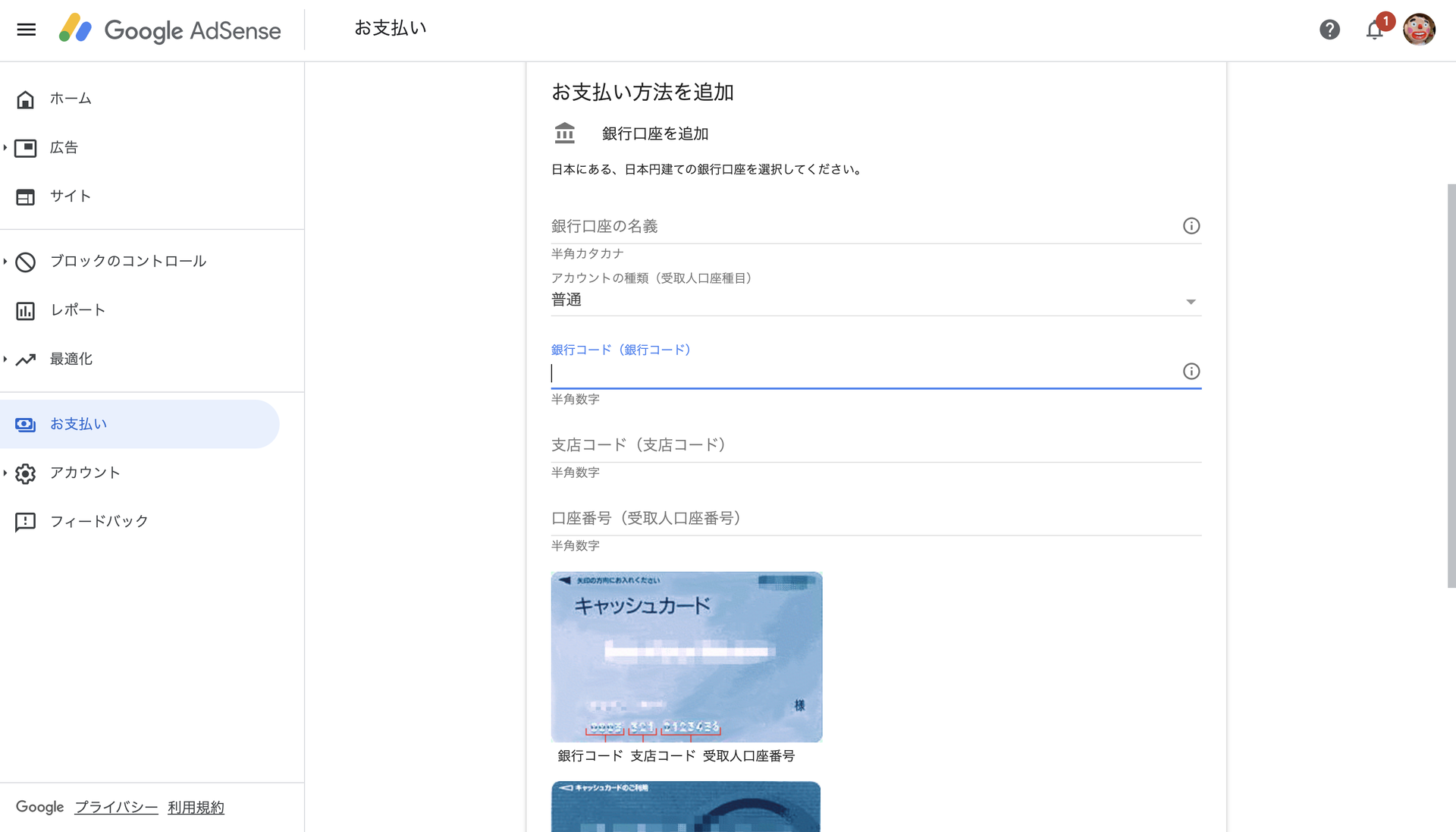Click the フィードバック speech bubble icon
This screenshot has height=832, width=1456.
26,522
